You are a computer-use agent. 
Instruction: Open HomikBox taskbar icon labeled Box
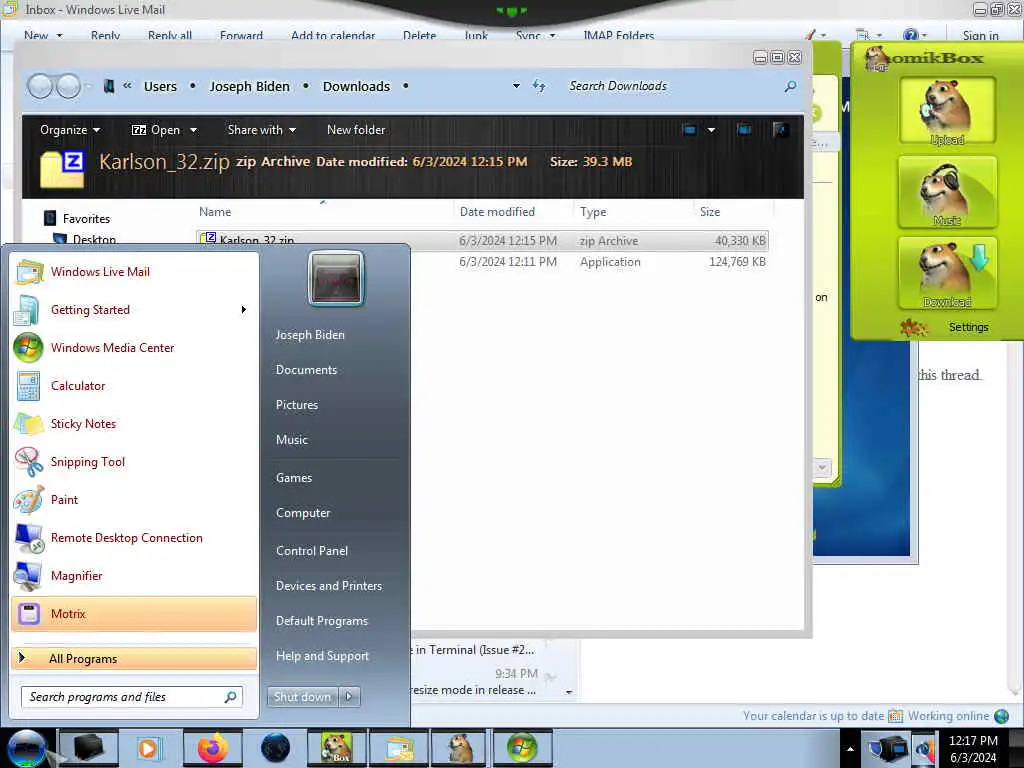click(337, 748)
